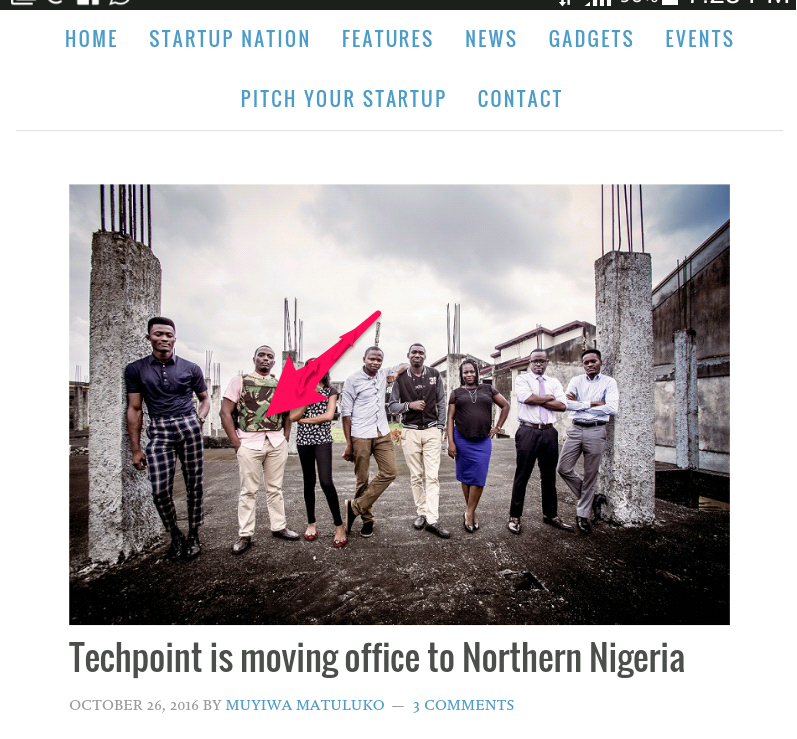Click the October 26, 2016 post date

(x=134, y=705)
